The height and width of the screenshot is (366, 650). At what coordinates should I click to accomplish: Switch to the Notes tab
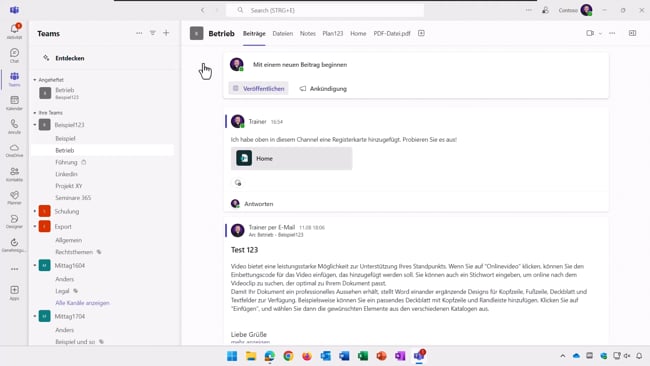click(x=308, y=33)
